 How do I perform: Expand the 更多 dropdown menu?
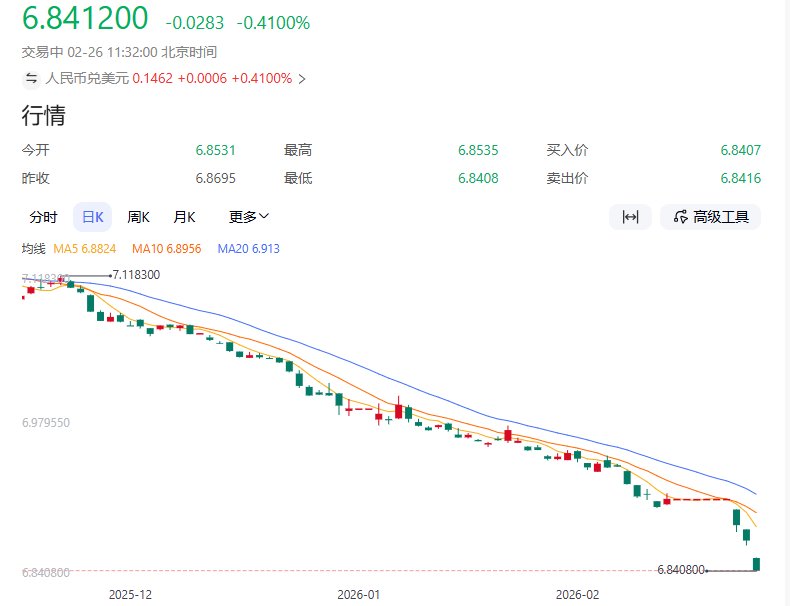249,217
